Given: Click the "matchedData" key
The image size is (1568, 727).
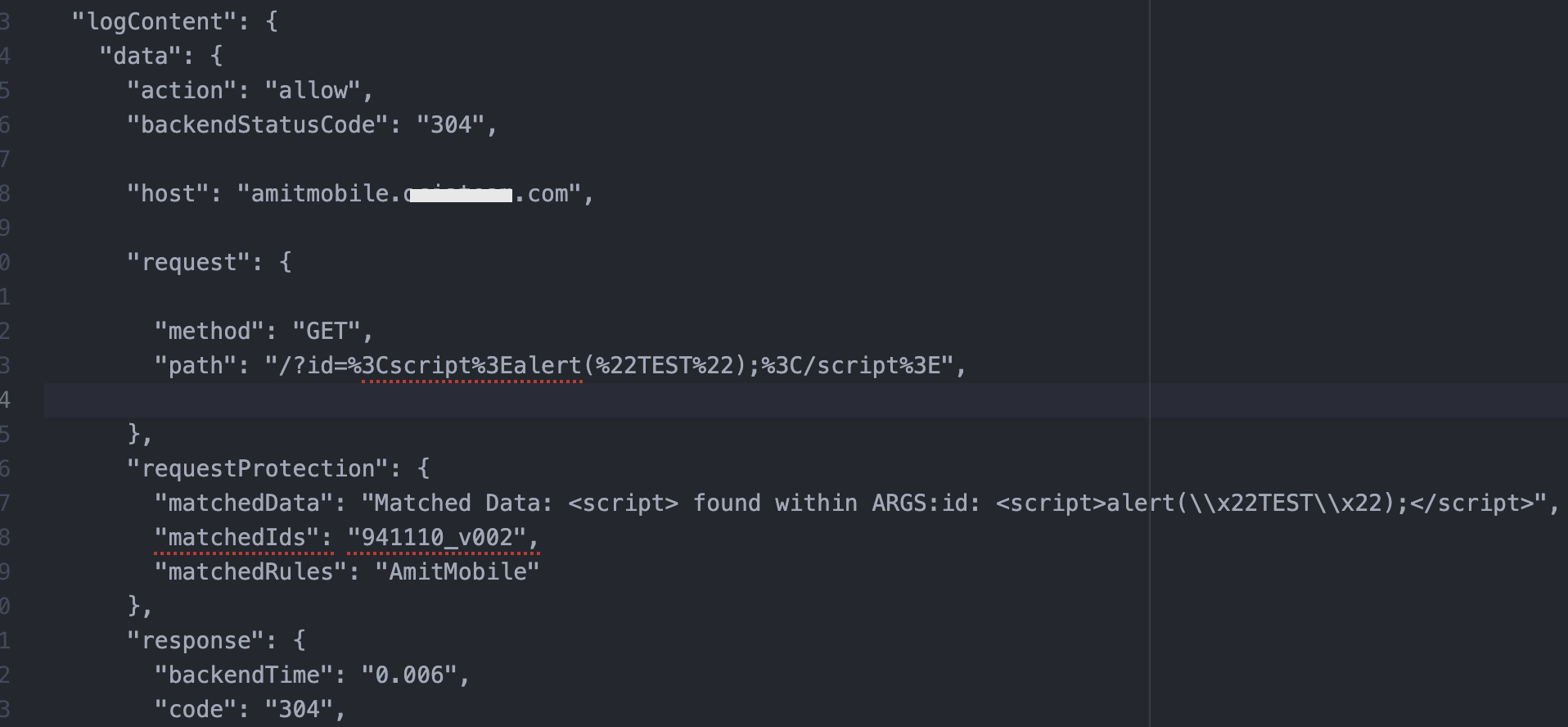Looking at the screenshot, I should pos(250,503).
